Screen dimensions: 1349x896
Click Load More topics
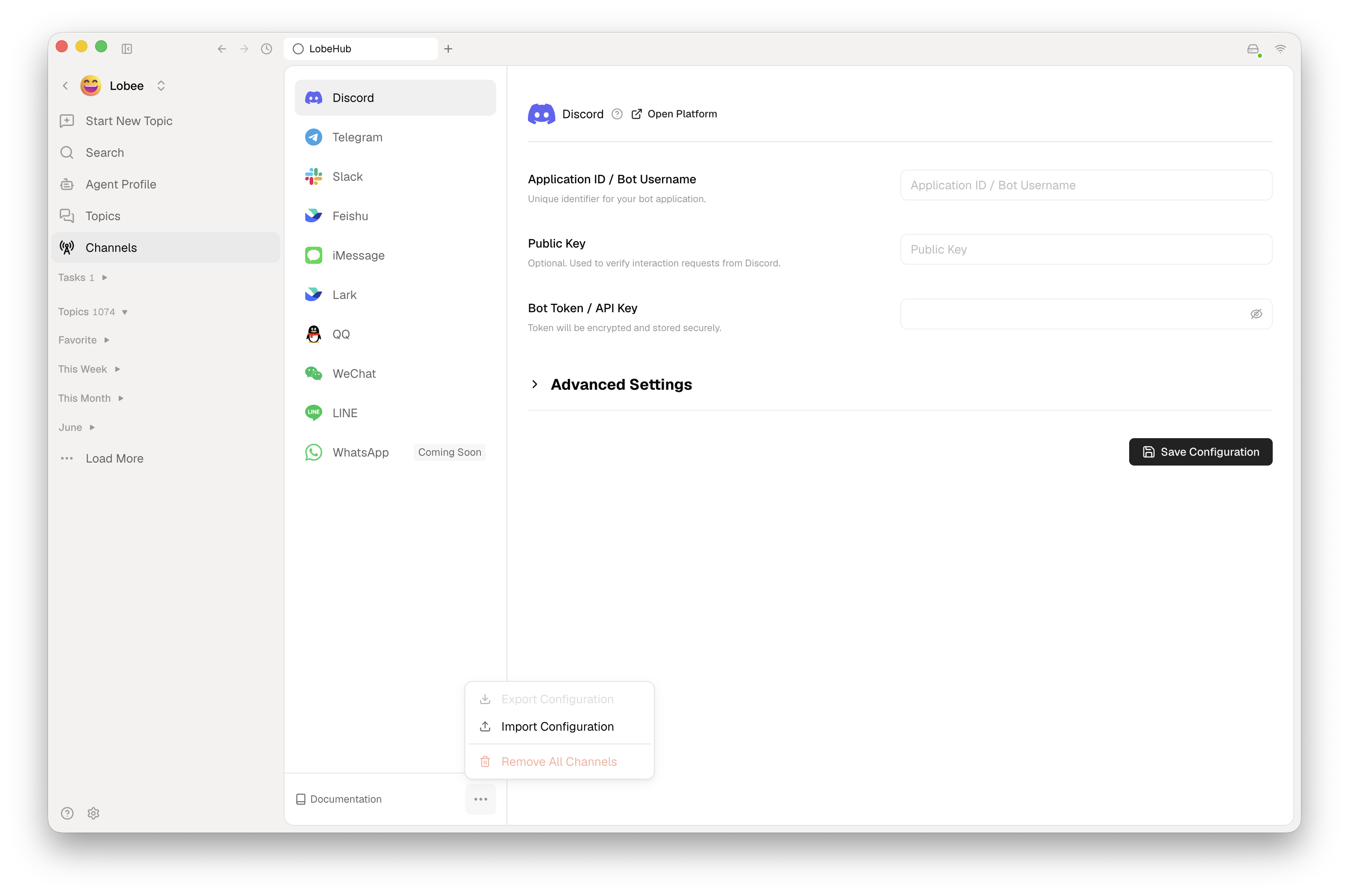point(166,458)
